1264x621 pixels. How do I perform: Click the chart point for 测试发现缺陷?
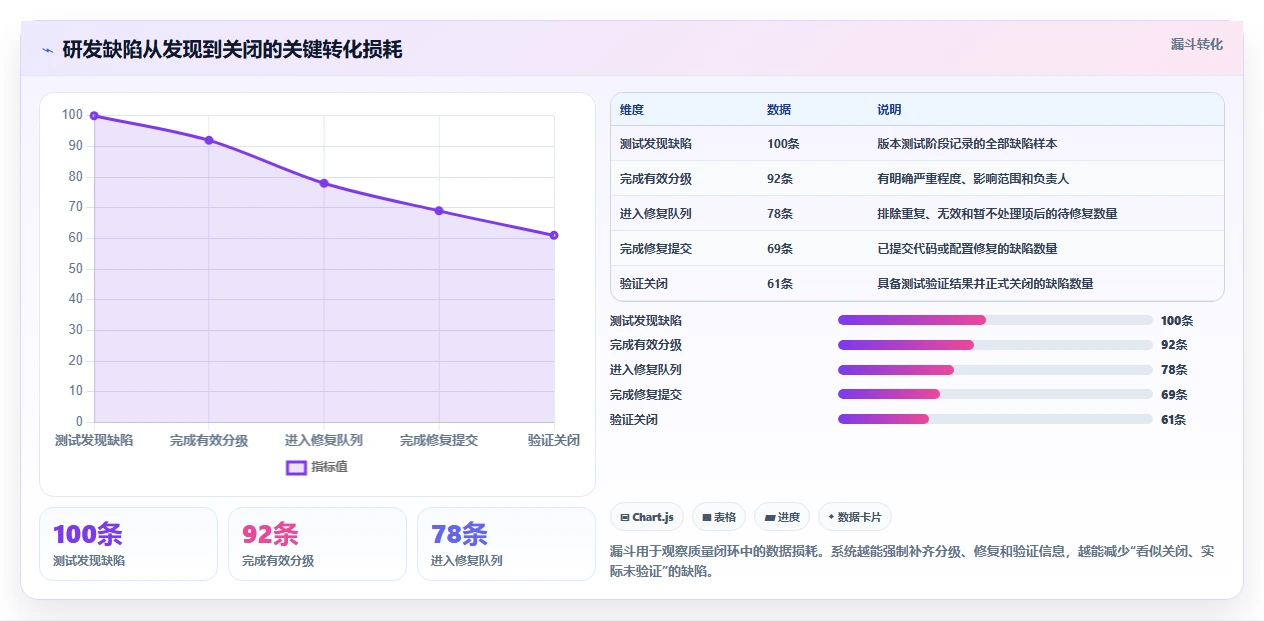pos(94,116)
